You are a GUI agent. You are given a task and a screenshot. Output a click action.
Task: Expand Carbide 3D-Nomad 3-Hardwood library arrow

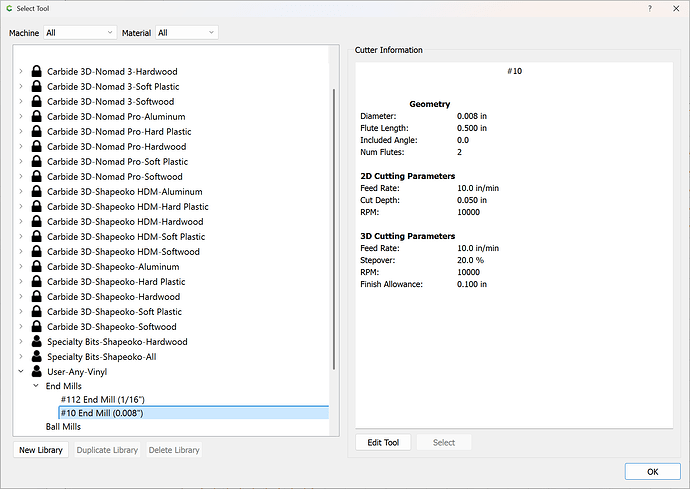(21, 71)
